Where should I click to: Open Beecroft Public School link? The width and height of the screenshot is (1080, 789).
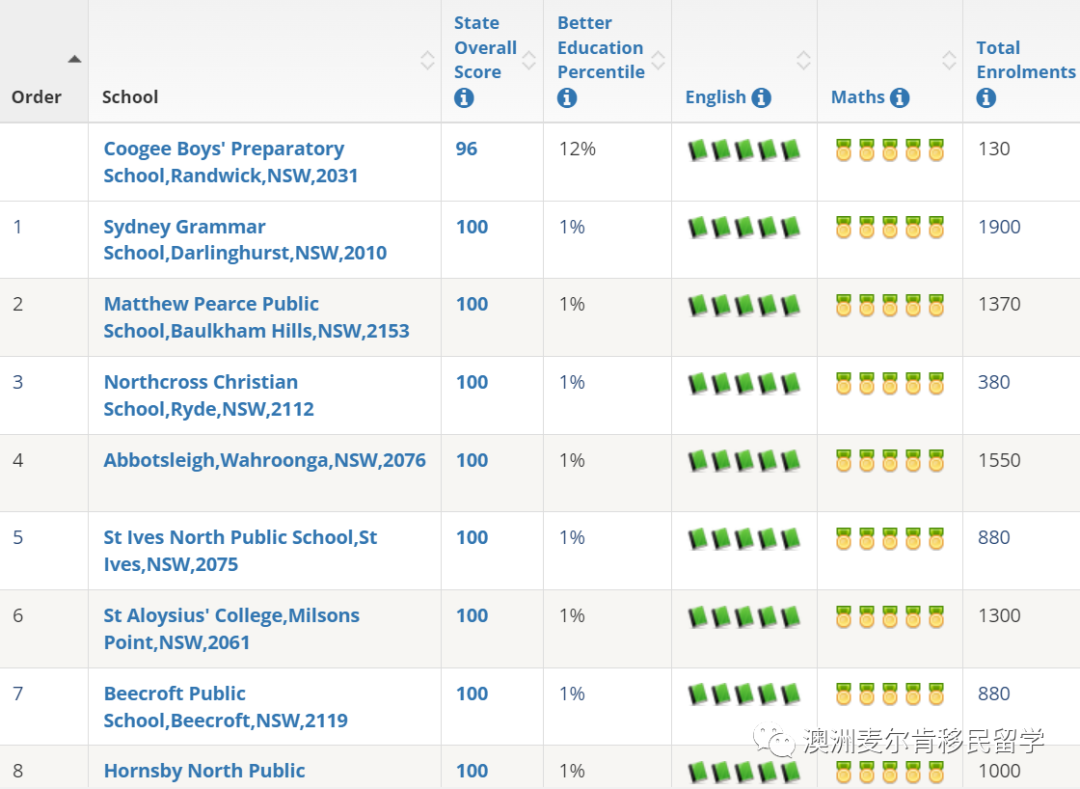pyautogui.click(x=225, y=706)
